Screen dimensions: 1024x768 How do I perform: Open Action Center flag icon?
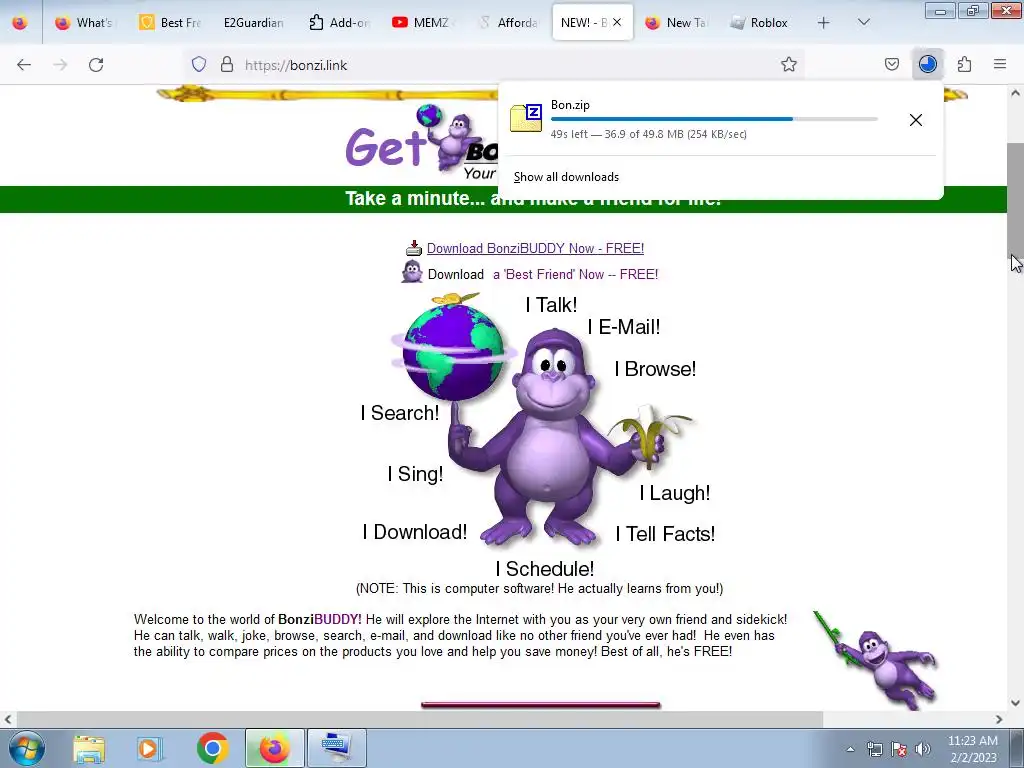click(899, 749)
